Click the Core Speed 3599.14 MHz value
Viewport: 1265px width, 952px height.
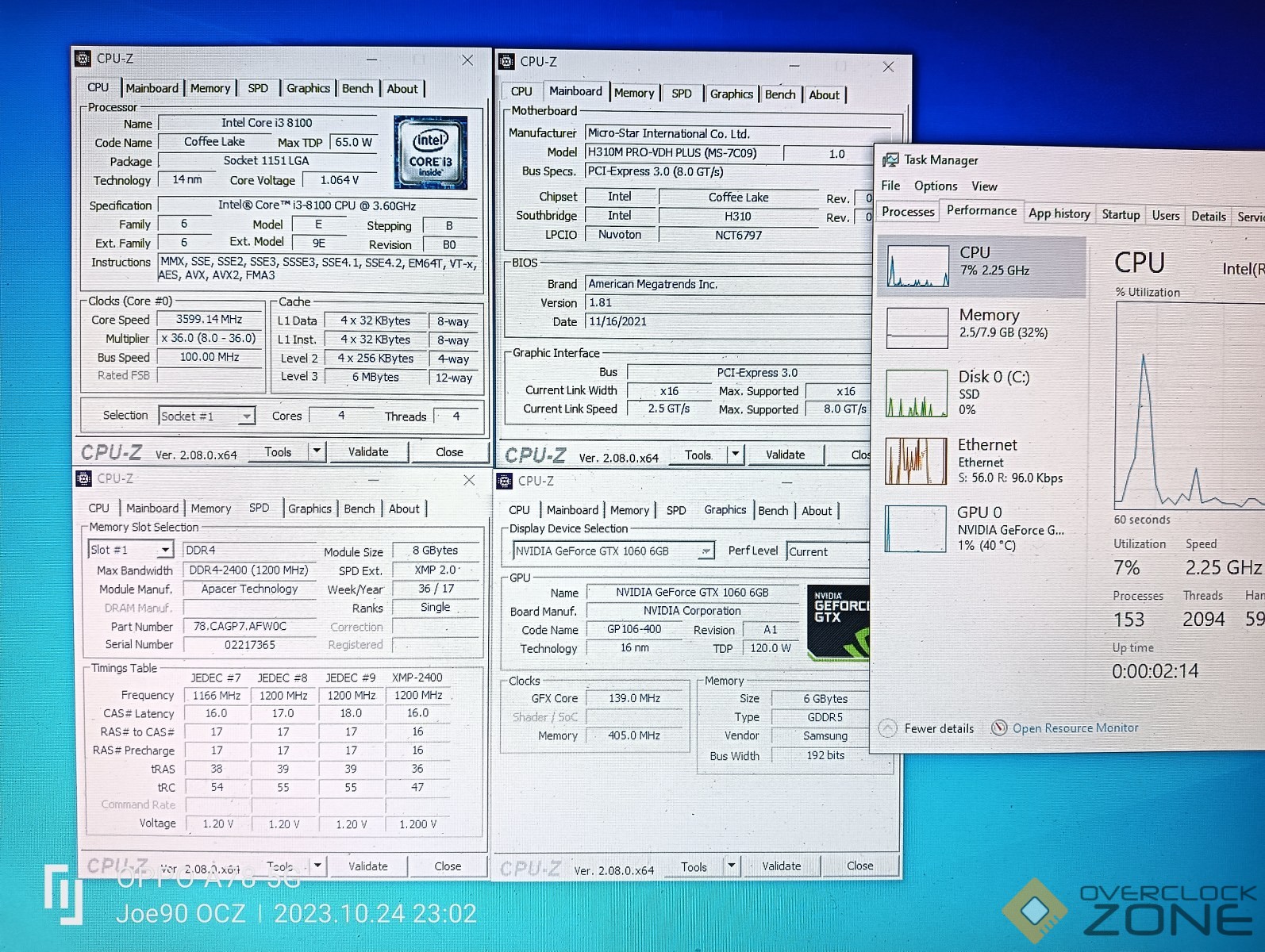click(209, 319)
